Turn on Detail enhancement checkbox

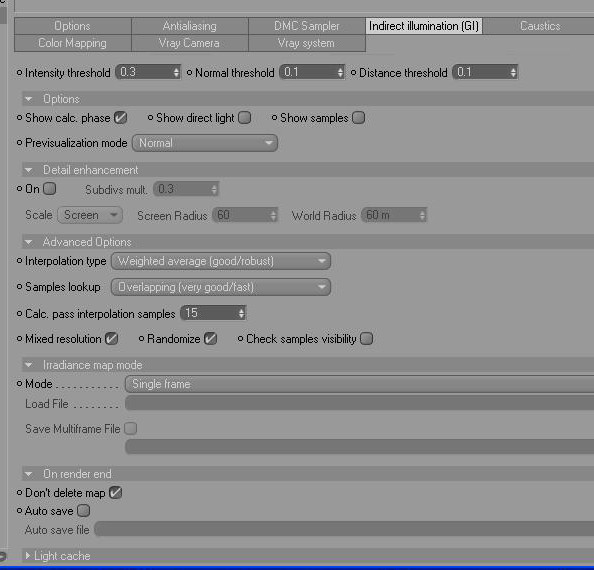pos(50,189)
